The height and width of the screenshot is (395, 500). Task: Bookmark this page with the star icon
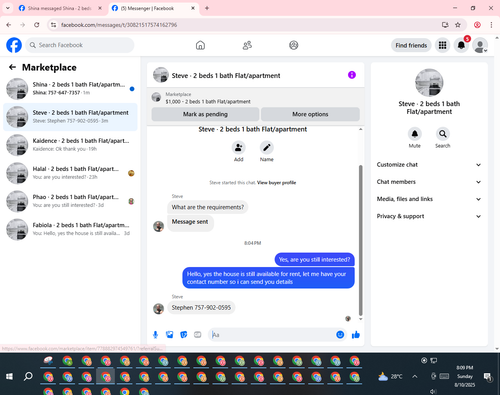tap(458, 25)
